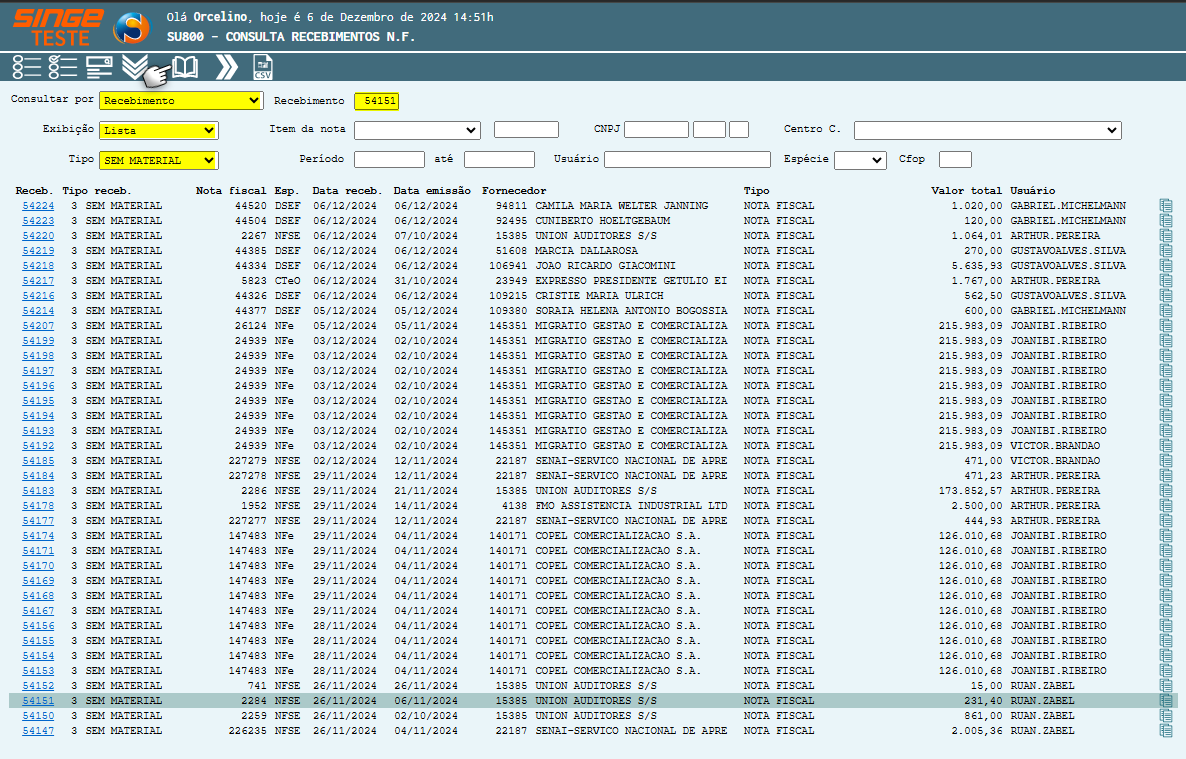Open the Tipo dropdown showing SEM MATERIAL
Screen dimensions: 1186x759
(x=158, y=160)
